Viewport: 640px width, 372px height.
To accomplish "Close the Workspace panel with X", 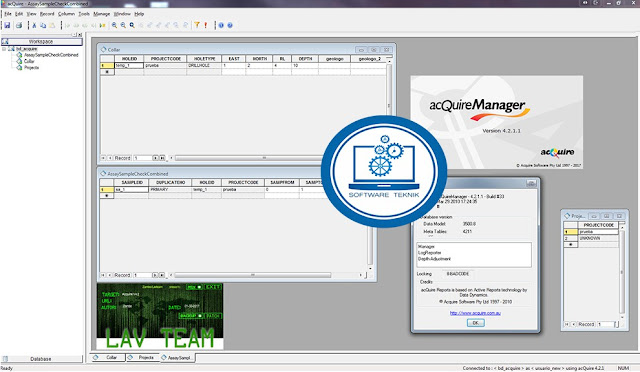I will coord(80,35).
